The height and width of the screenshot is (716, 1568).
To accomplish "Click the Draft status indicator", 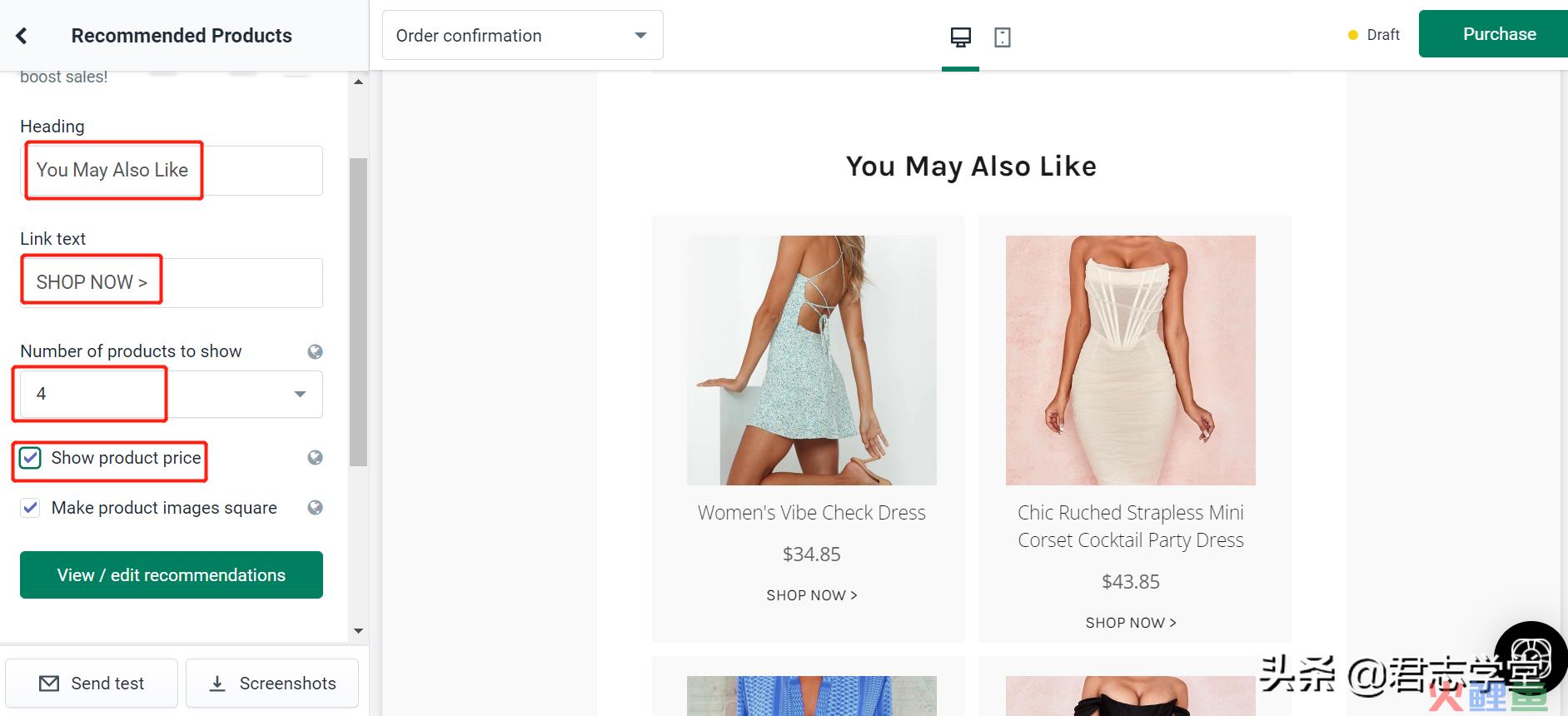I will point(1374,35).
